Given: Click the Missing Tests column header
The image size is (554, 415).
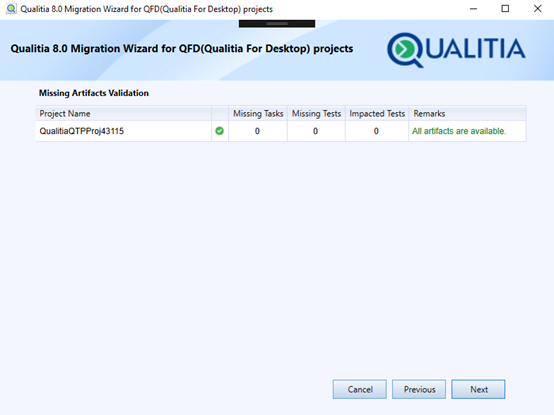Looking at the screenshot, I should pos(316,113).
